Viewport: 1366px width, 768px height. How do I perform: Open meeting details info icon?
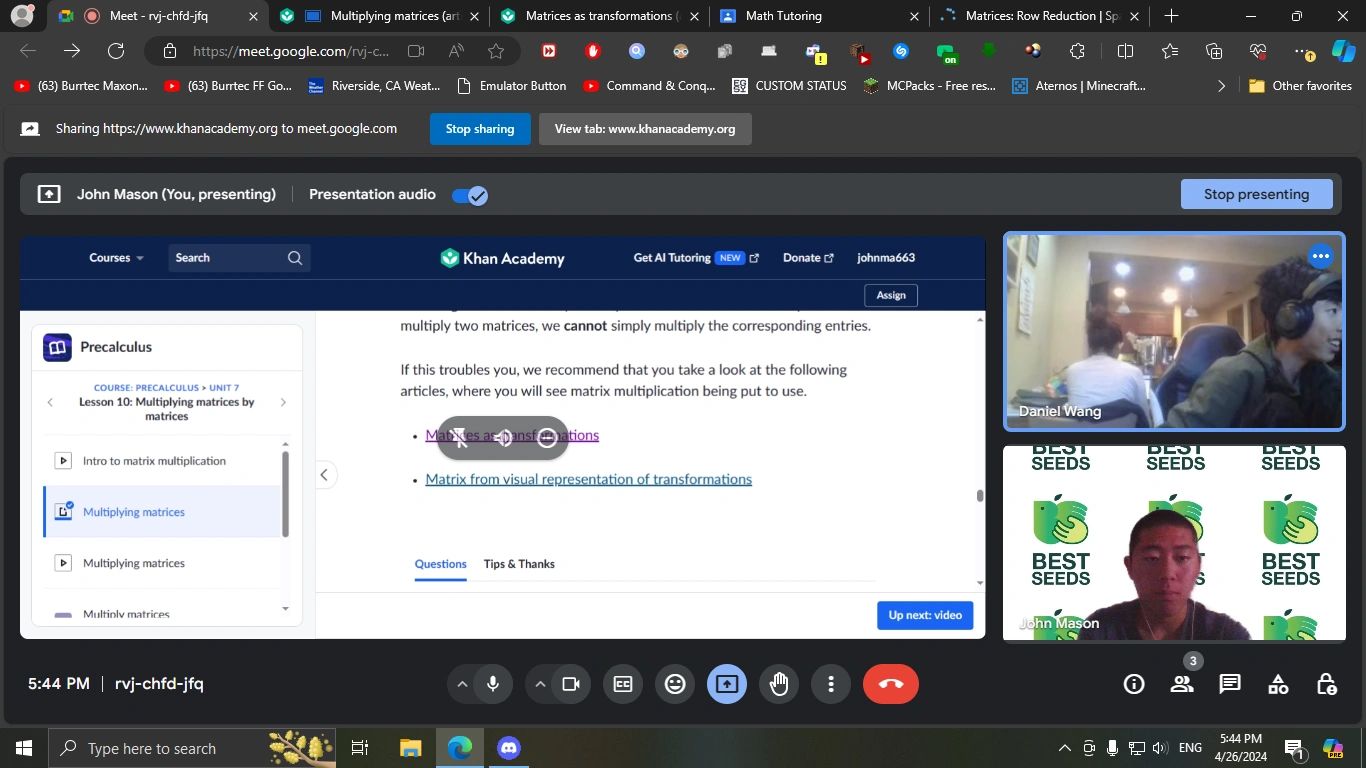click(x=1134, y=684)
